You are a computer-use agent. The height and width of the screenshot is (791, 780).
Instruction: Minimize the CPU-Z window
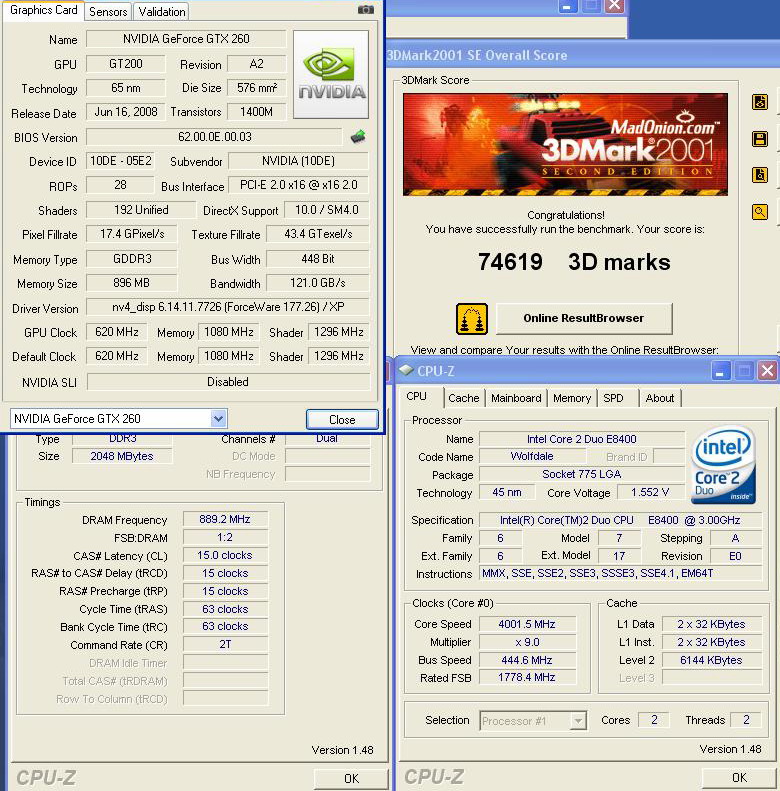719,371
